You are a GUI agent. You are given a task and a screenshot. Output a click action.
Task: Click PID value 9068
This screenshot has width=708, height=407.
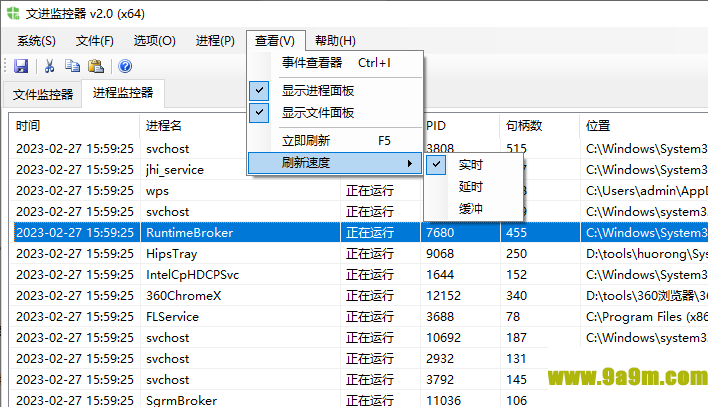tap(440, 254)
